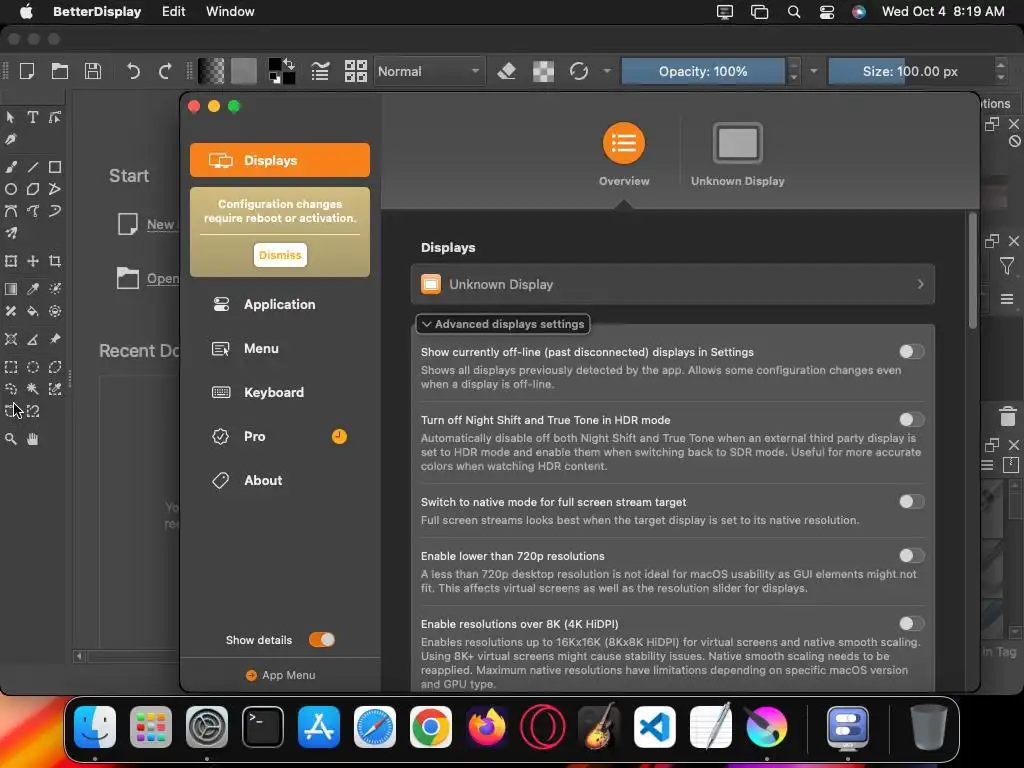This screenshot has width=1024, height=768.
Task: Toggle the preserve alpha checkerboard icon
Action: click(543, 71)
